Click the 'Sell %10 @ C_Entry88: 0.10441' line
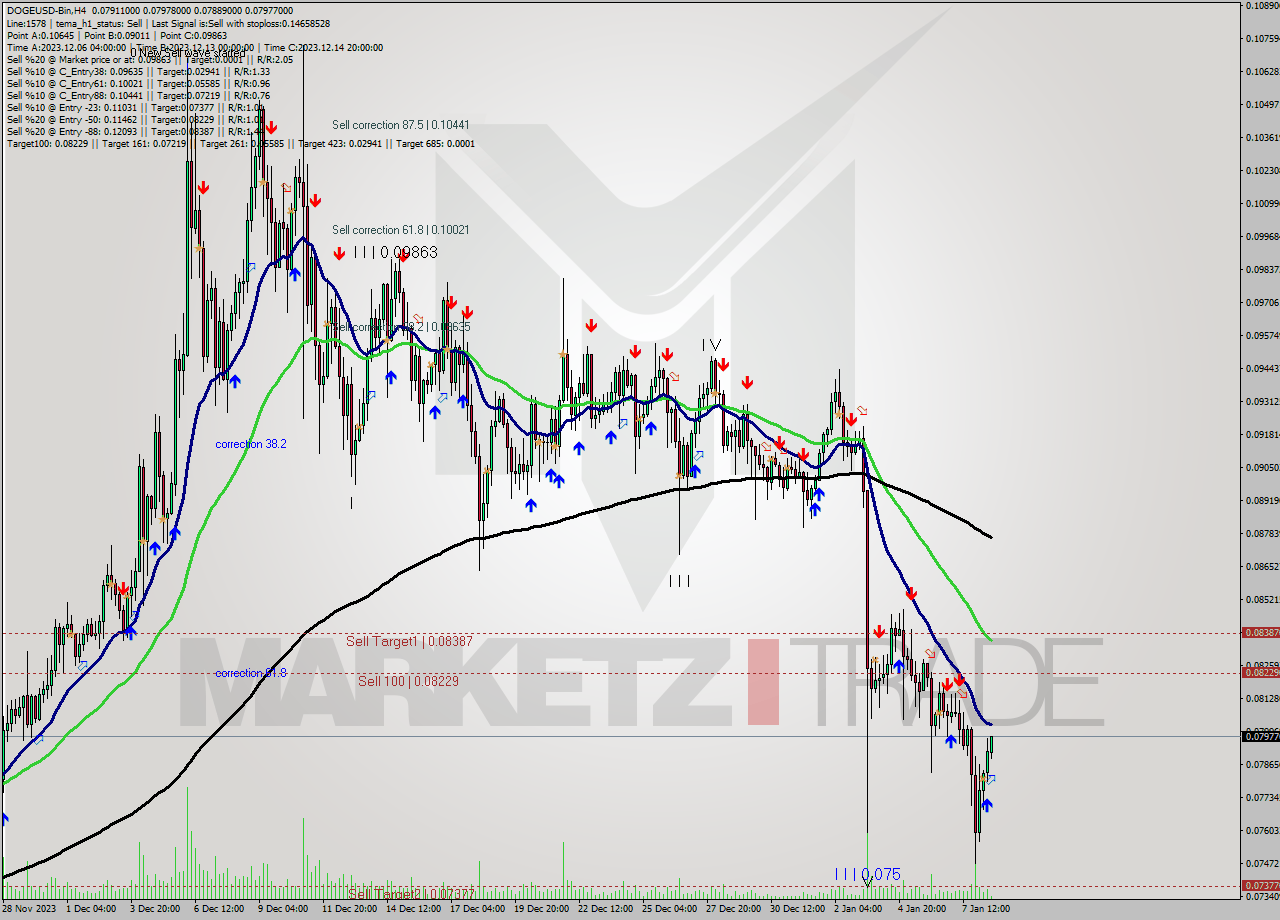The width and height of the screenshot is (1280, 920). [x=138, y=95]
